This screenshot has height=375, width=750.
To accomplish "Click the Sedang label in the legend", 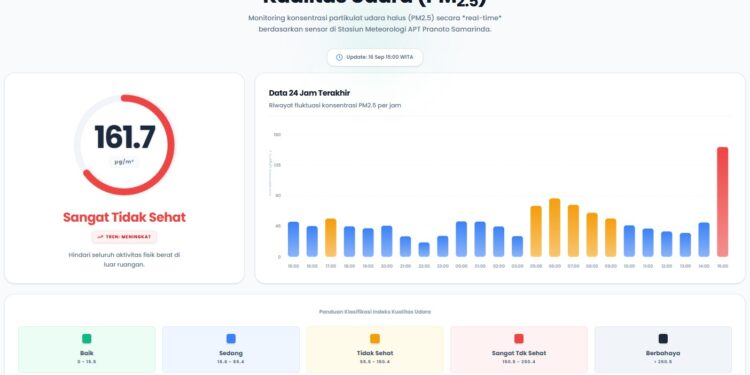I will [231, 353].
